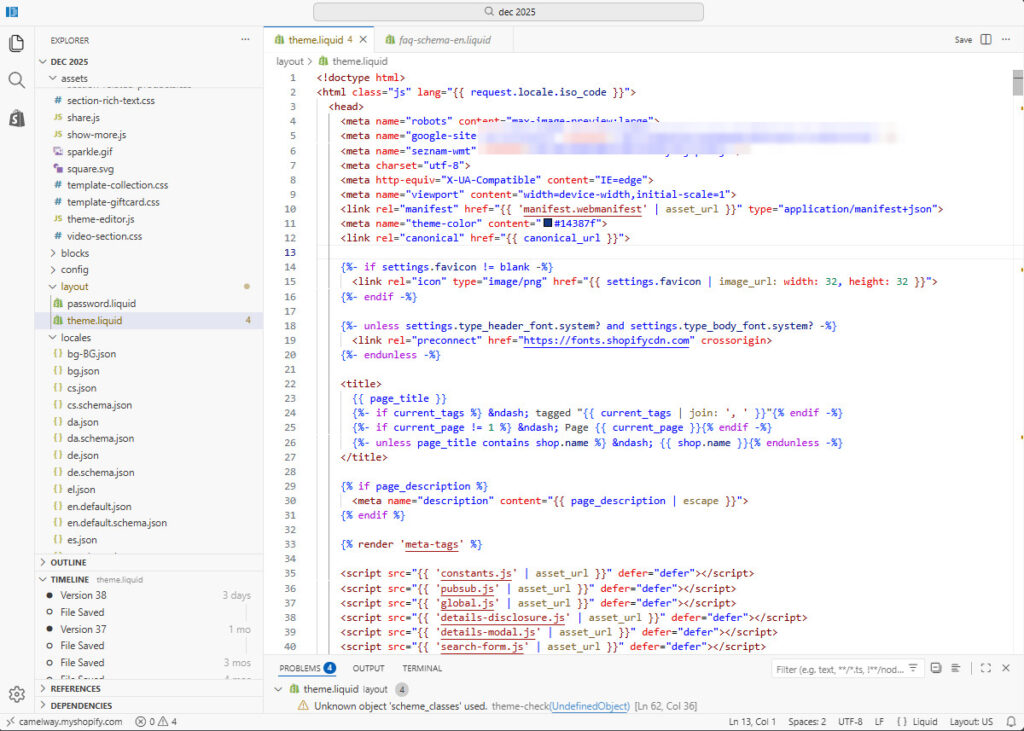Toggle the sidebar icon at top-left corner

coord(12,12)
